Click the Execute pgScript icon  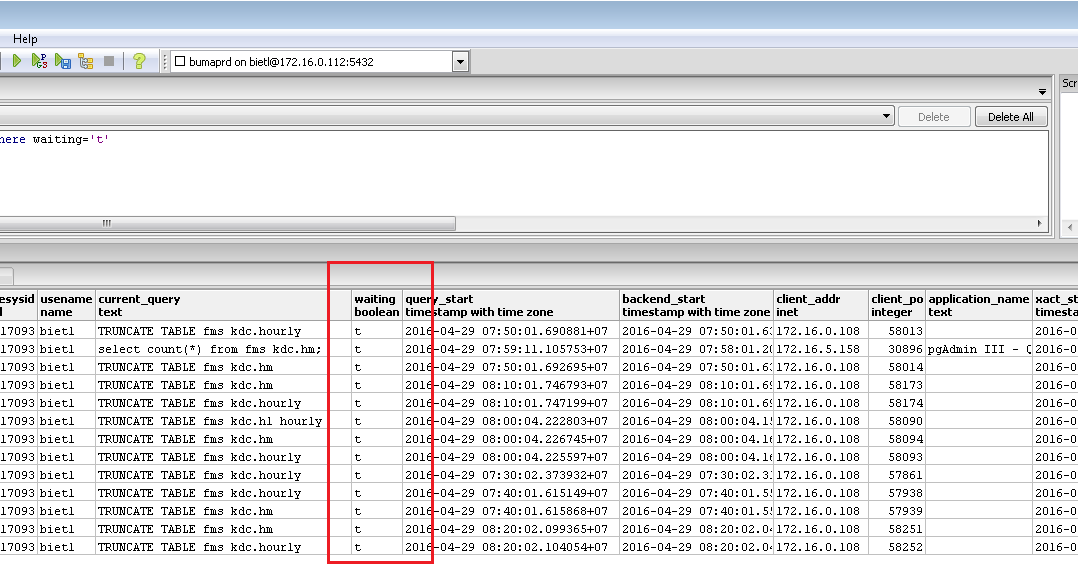tap(40, 61)
